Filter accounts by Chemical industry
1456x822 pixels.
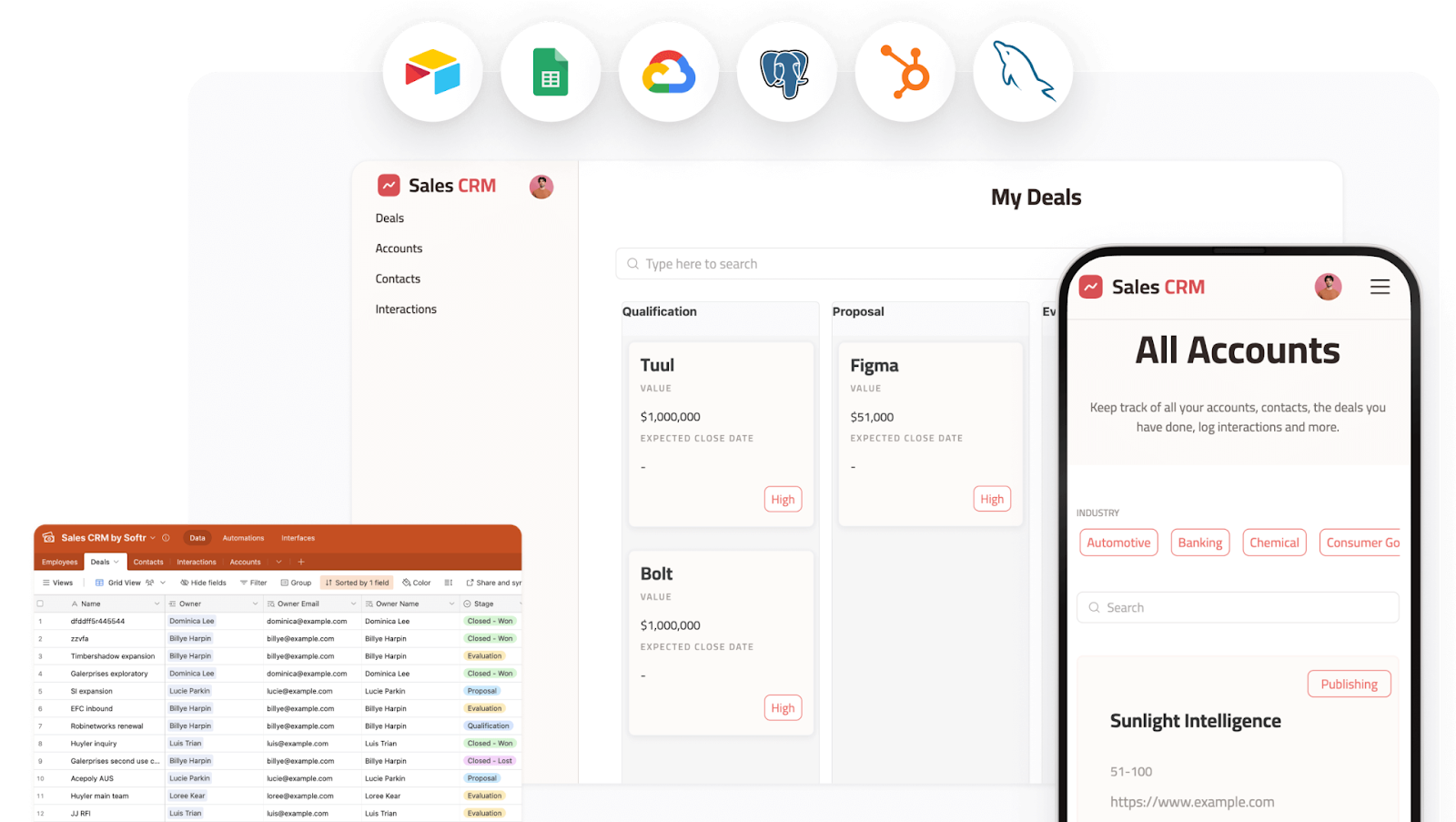[x=1274, y=543]
